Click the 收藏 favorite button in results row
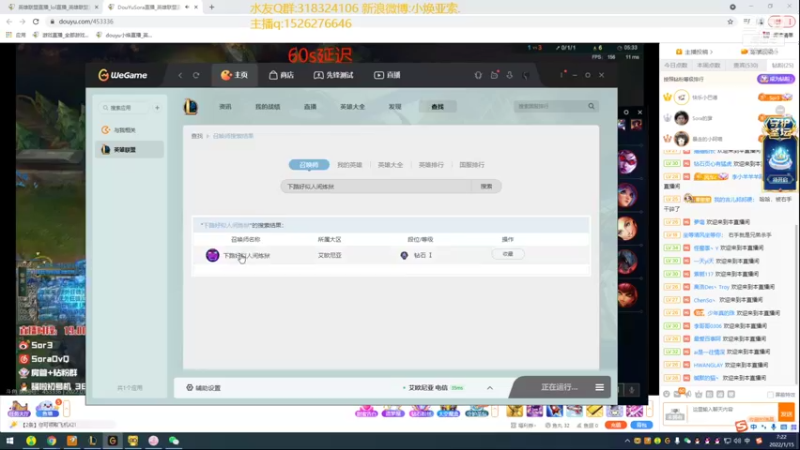Viewport: 800px width, 450px height. [x=508, y=254]
